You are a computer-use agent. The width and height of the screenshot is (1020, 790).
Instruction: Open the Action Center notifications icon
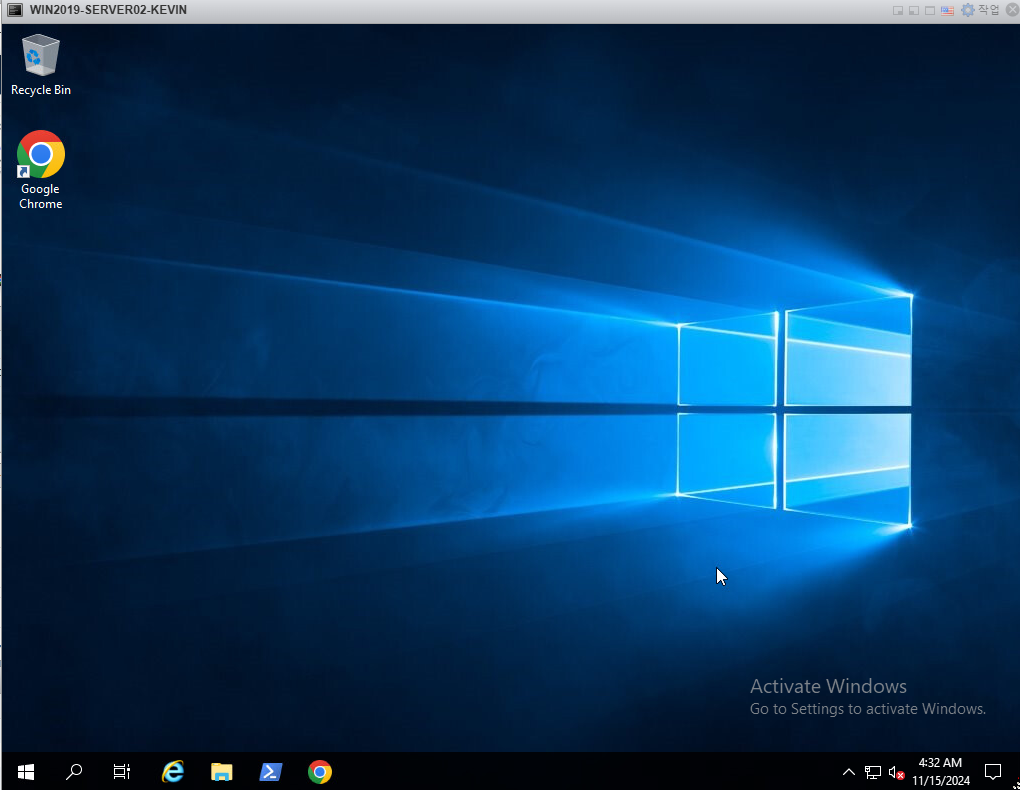(x=993, y=772)
